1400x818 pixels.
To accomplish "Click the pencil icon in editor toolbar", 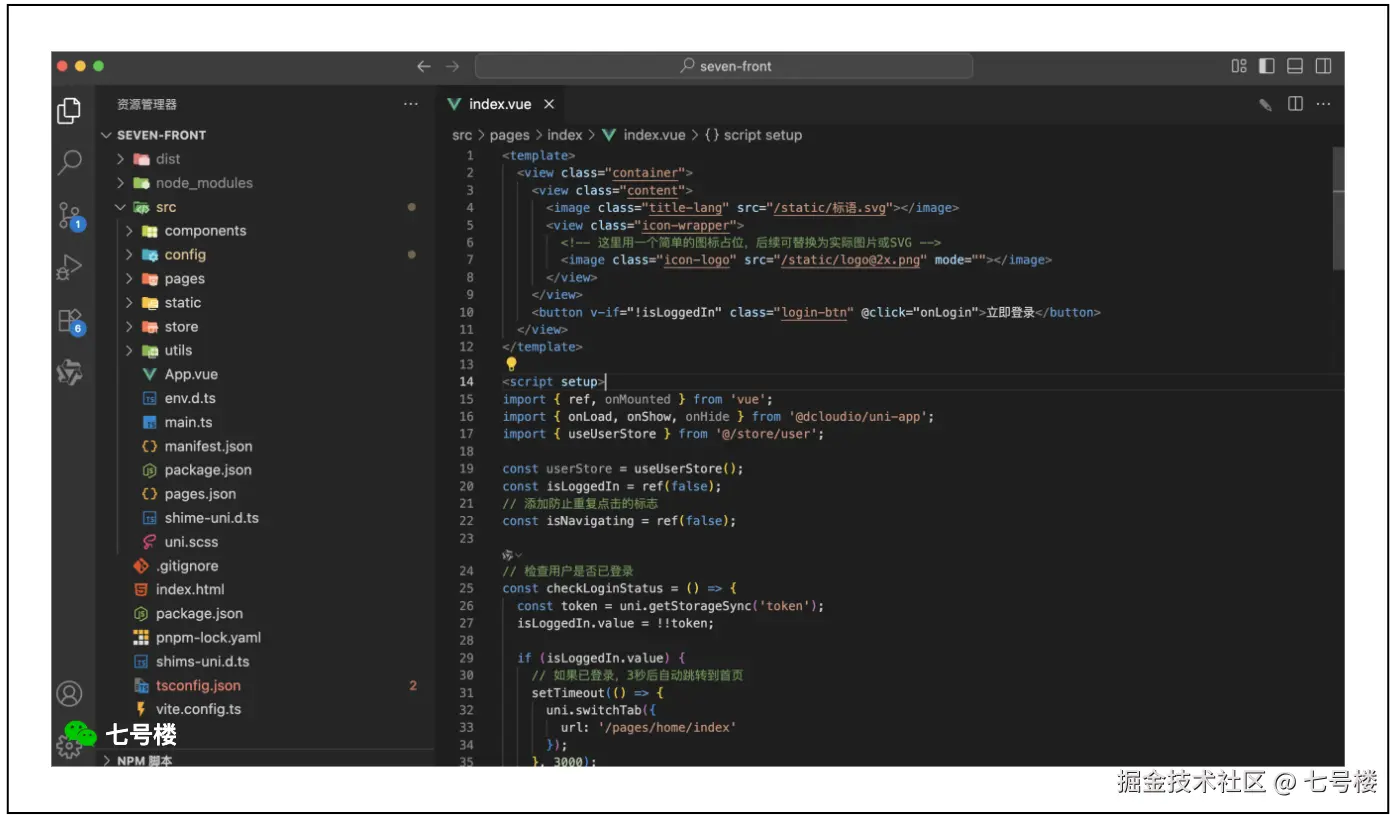I will coord(1265,104).
